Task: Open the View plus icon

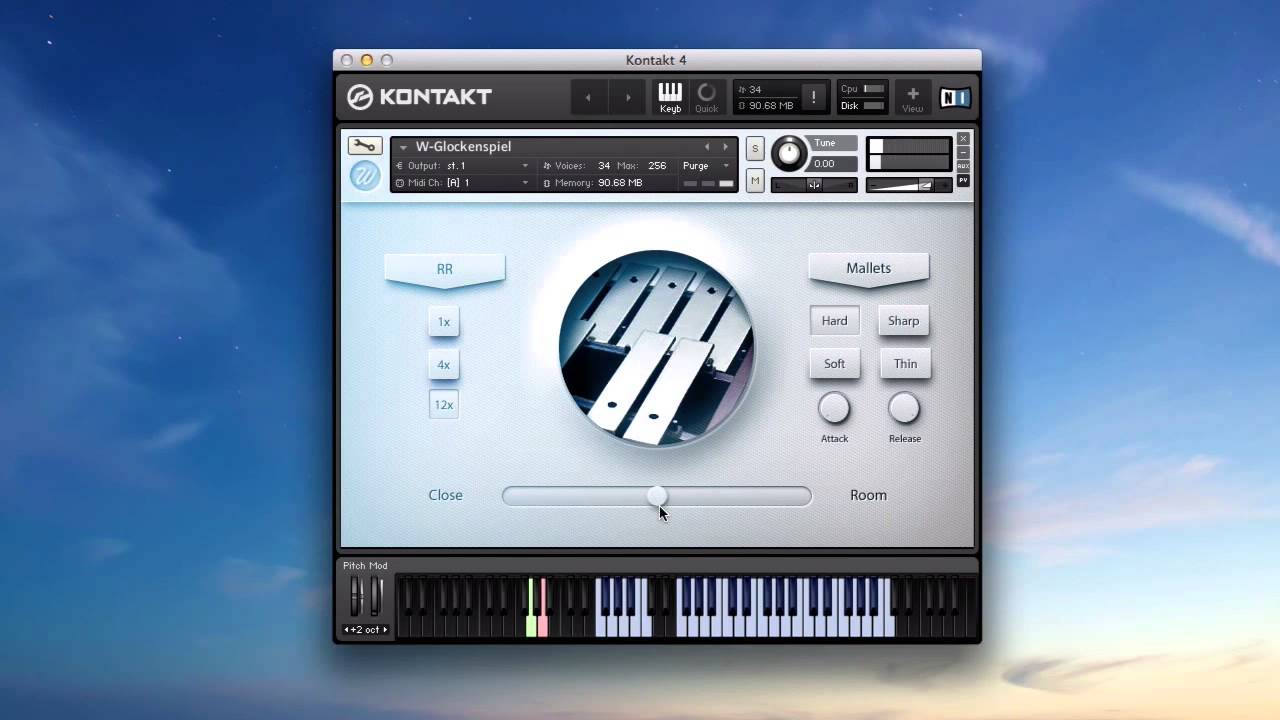Action: (913, 97)
